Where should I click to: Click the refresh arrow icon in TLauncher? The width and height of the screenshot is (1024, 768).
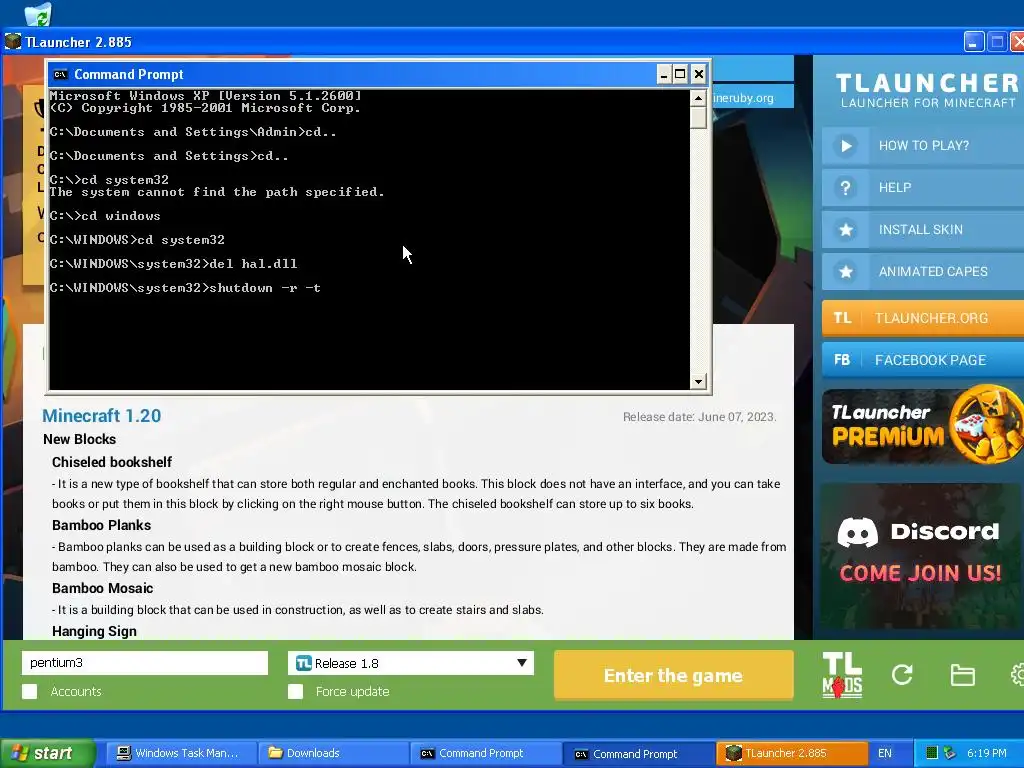coord(902,674)
